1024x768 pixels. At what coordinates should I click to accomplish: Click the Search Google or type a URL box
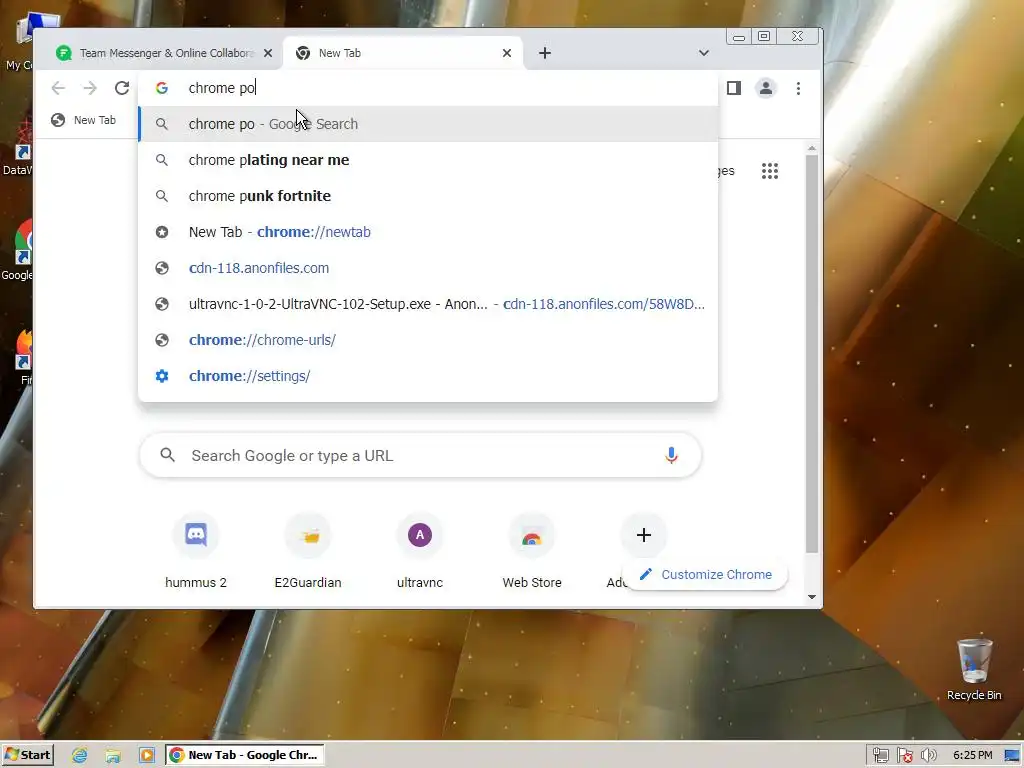click(x=420, y=455)
